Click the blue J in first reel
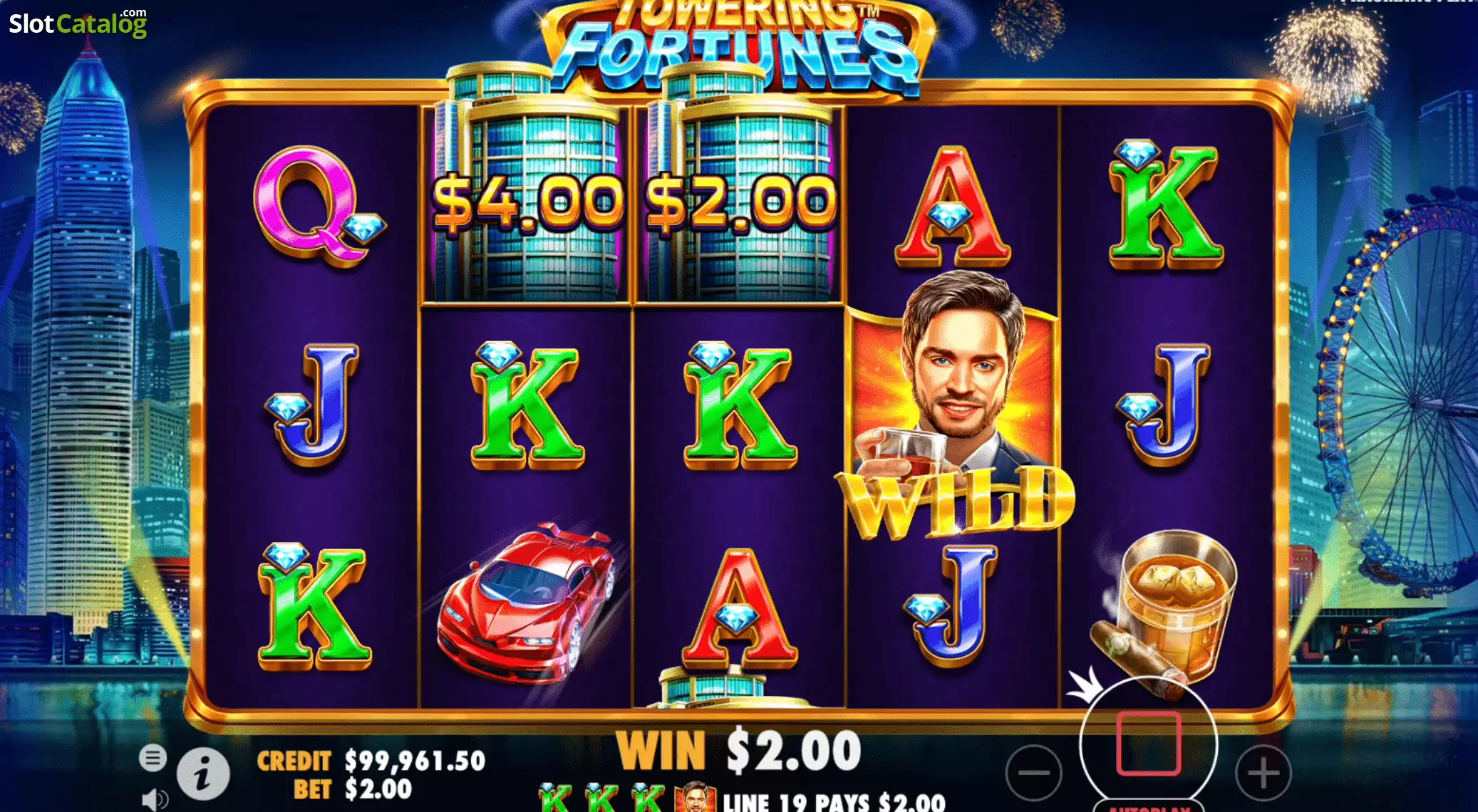The width and height of the screenshot is (1478, 812). click(314, 404)
